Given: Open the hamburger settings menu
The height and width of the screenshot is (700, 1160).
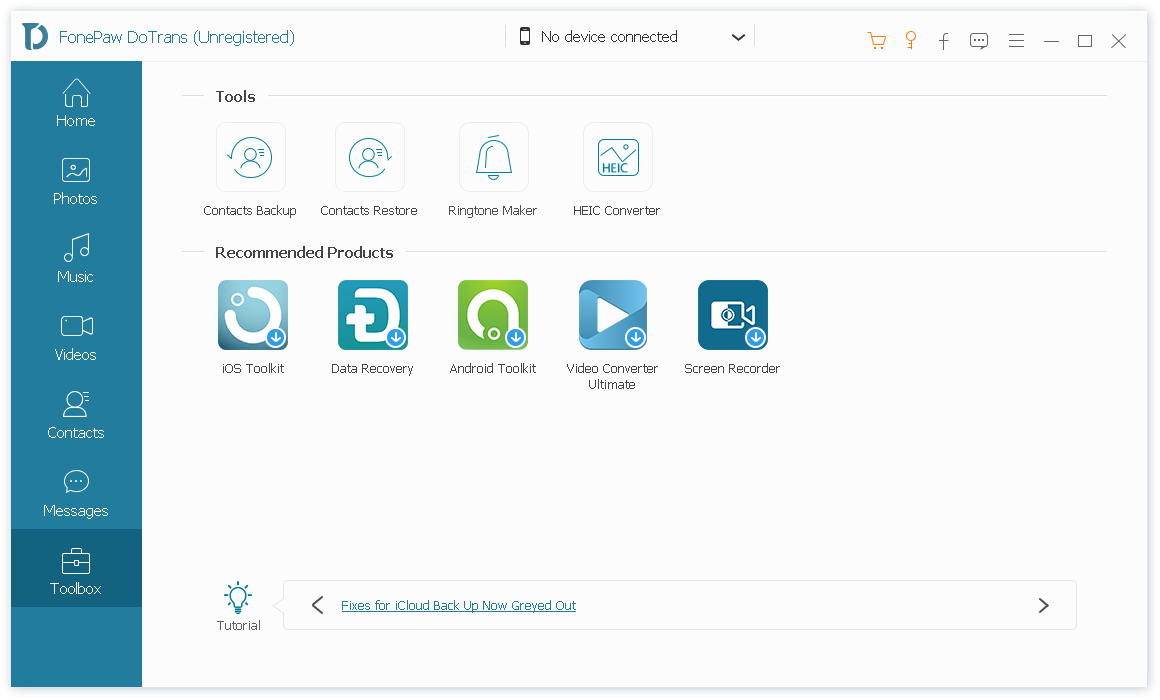Looking at the screenshot, I should tap(1016, 41).
